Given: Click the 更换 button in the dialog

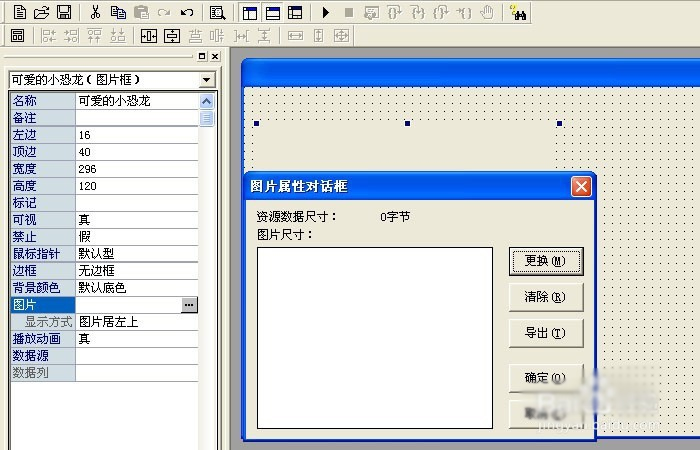Looking at the screenshot, I should coord(545,260).
